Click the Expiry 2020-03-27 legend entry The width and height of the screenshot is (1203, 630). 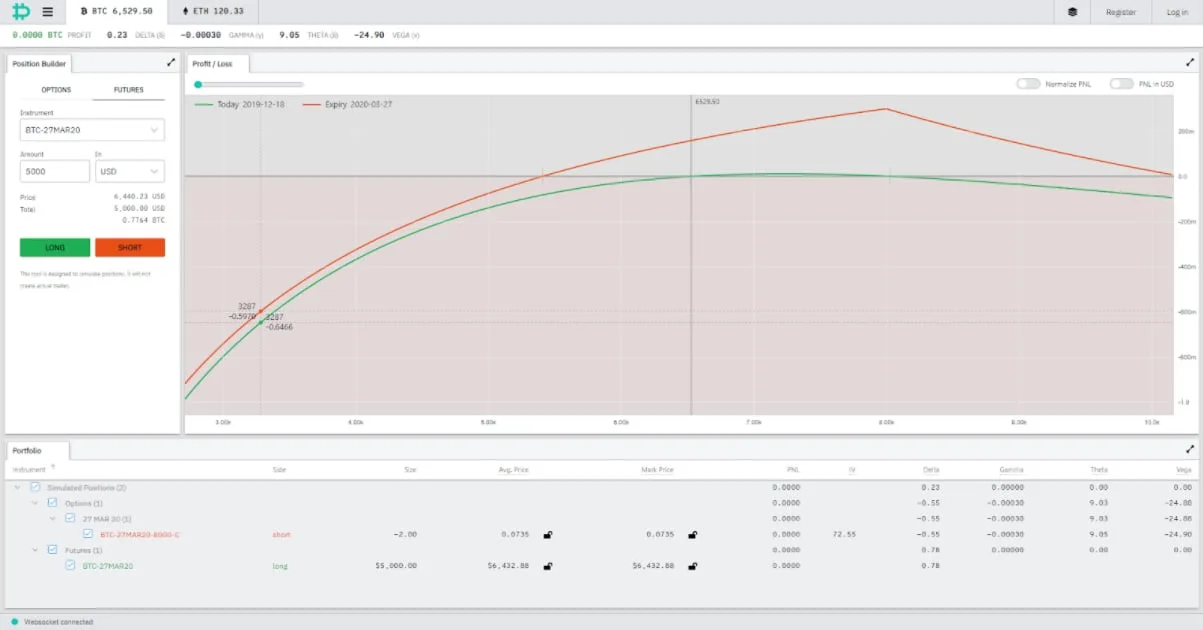click(346, 104)
